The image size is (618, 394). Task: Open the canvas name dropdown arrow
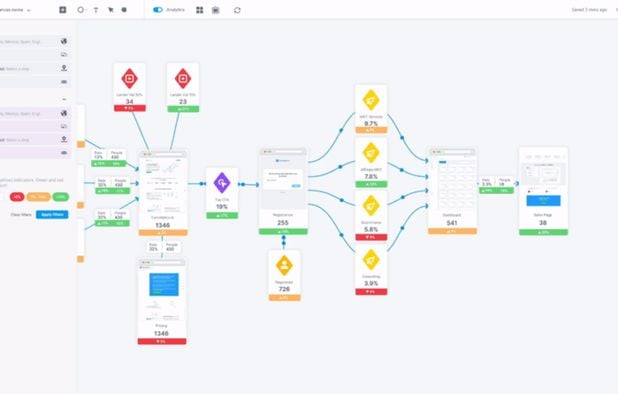[x=28, y=10]
